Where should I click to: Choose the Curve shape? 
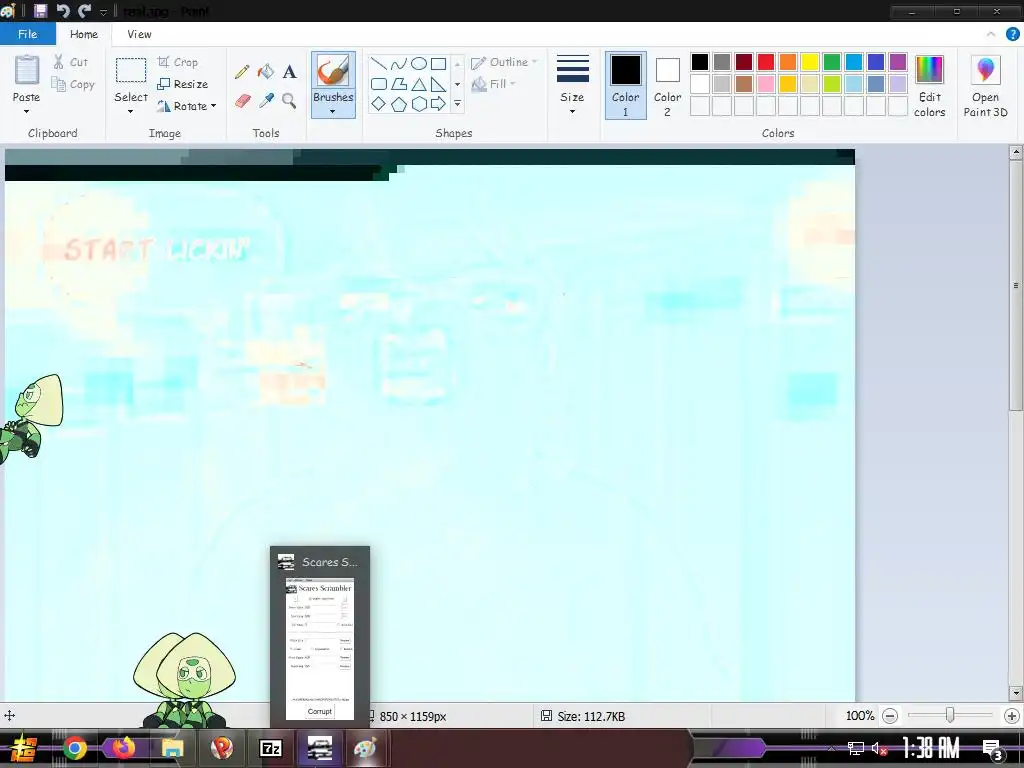point(398,63)
